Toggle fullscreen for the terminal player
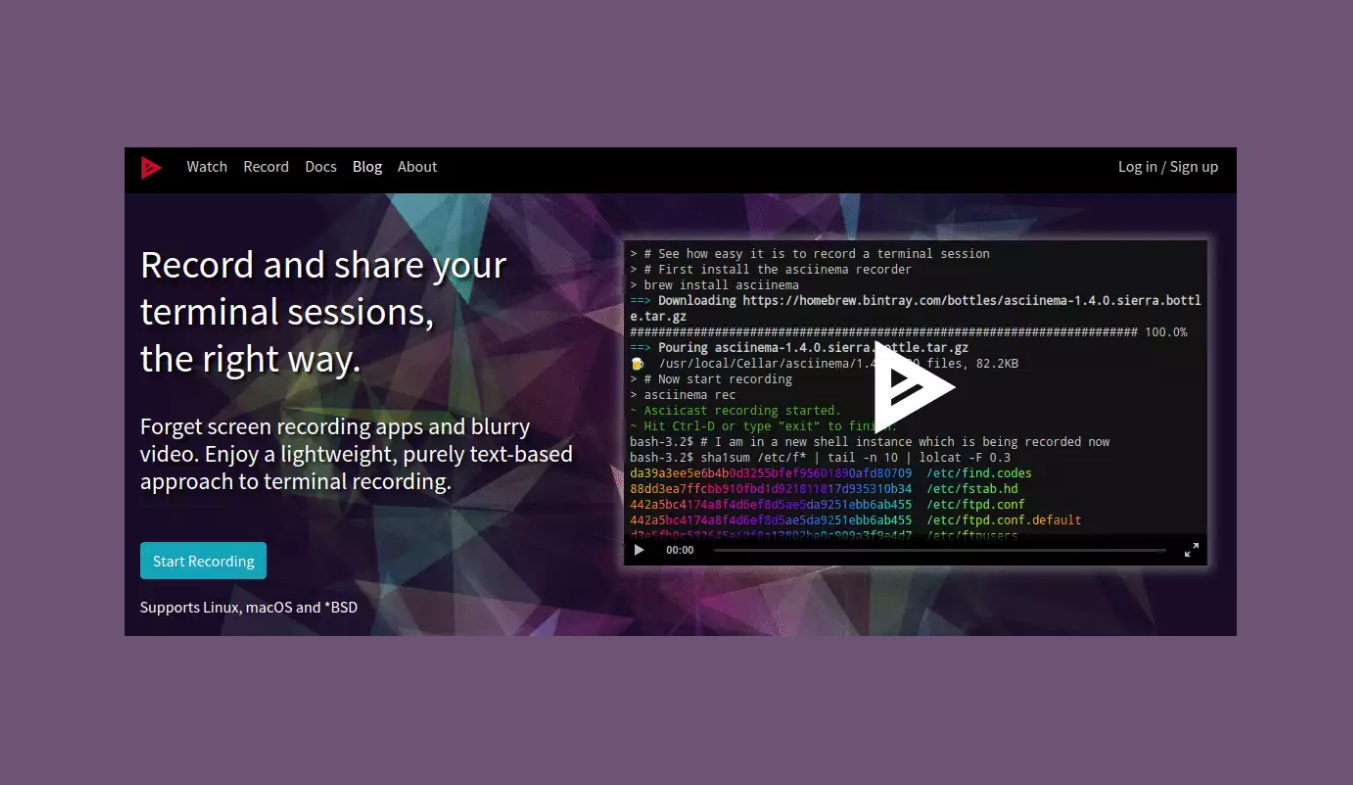Viewport: 1353px width, 785px height. click(x=1191, y=550)
